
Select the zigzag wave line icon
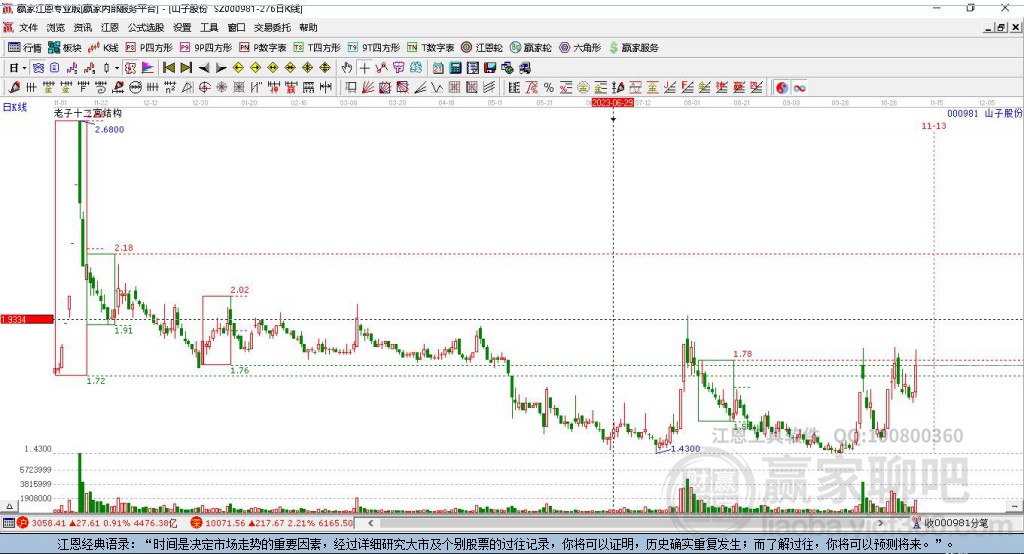click(x=436, y=88)
